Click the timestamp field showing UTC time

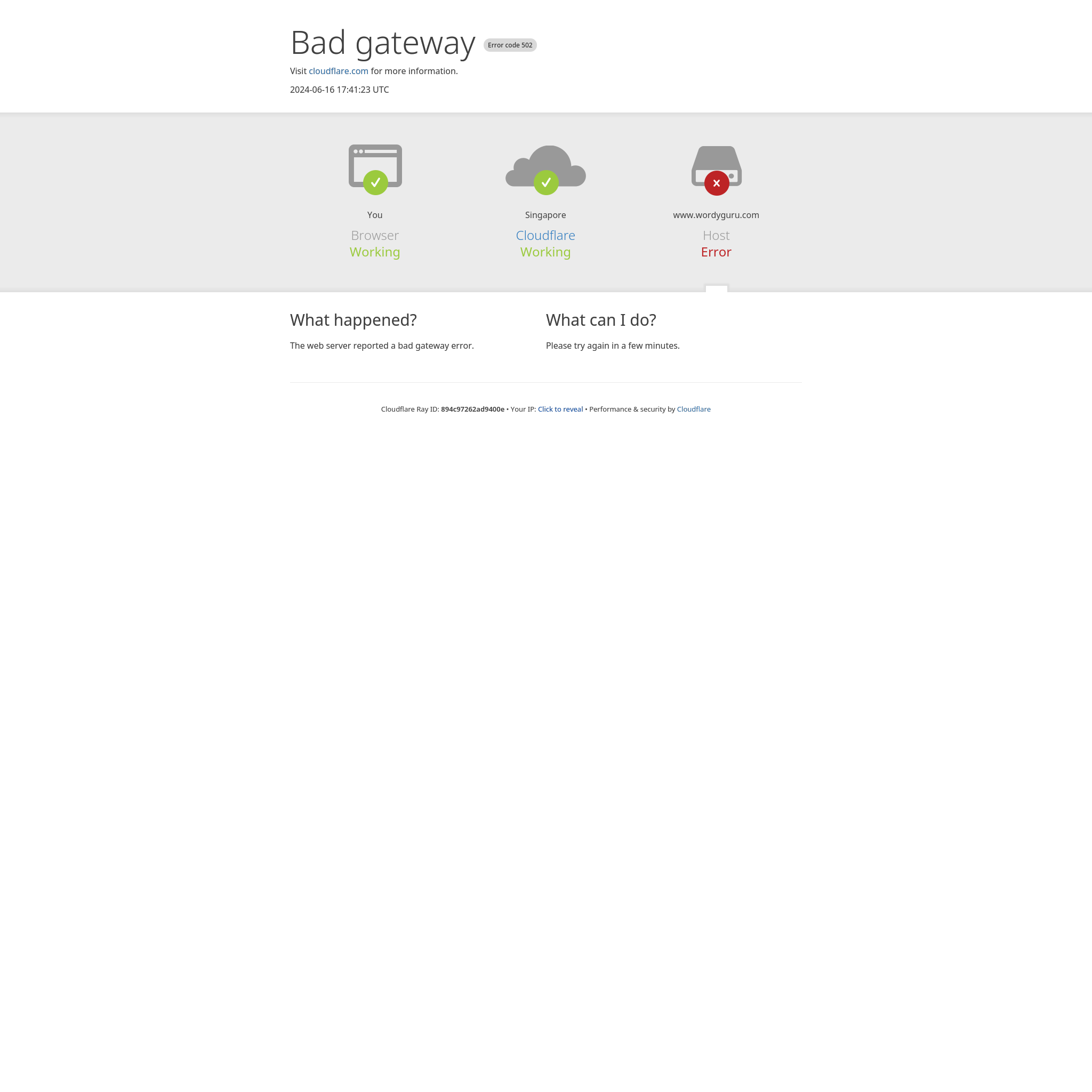click(x=339, y=89)
